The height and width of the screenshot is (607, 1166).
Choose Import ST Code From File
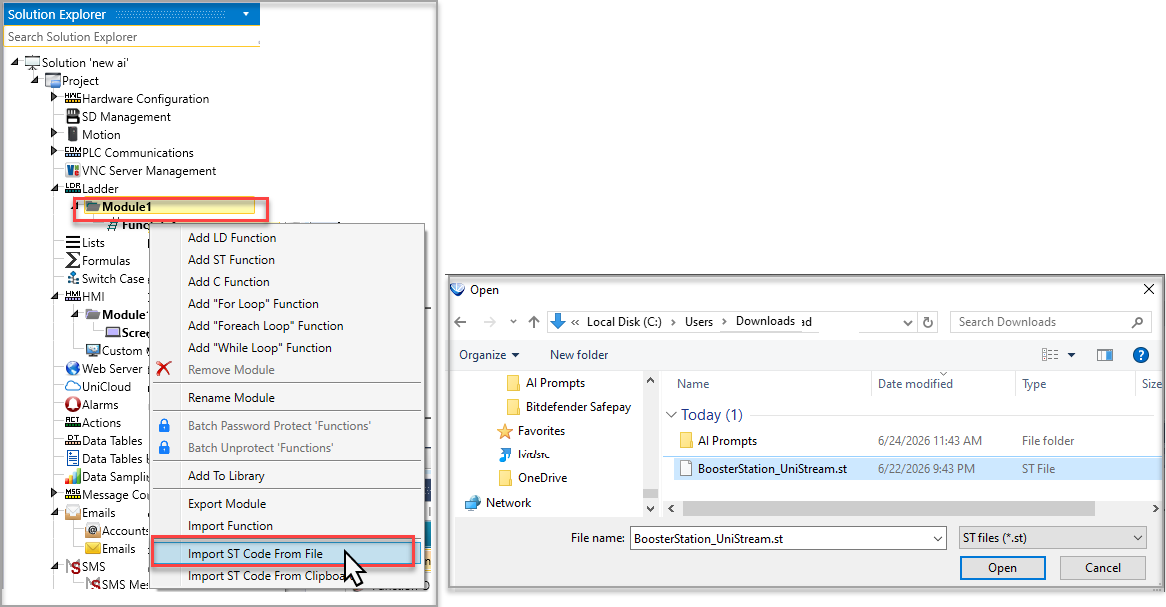[255, 554]
